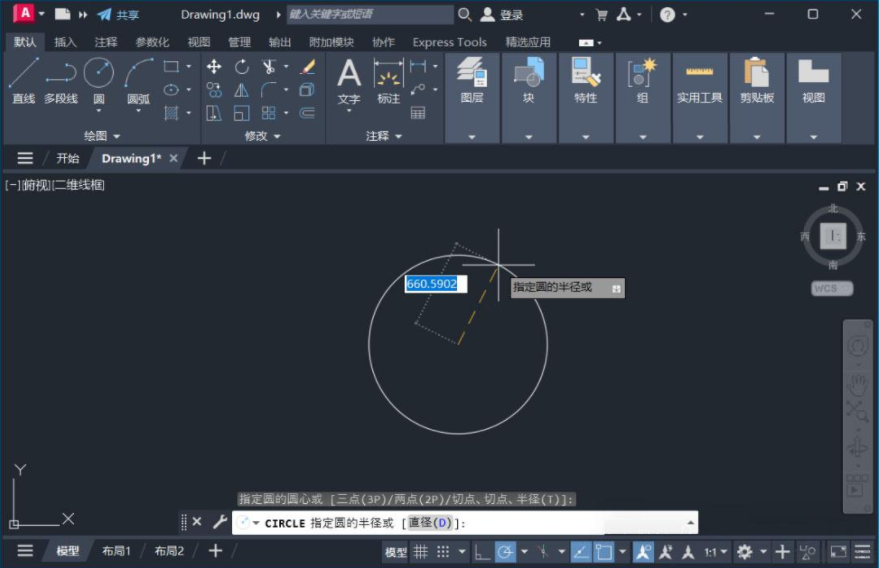Add a new drawing tab with plus

(204, 158)
